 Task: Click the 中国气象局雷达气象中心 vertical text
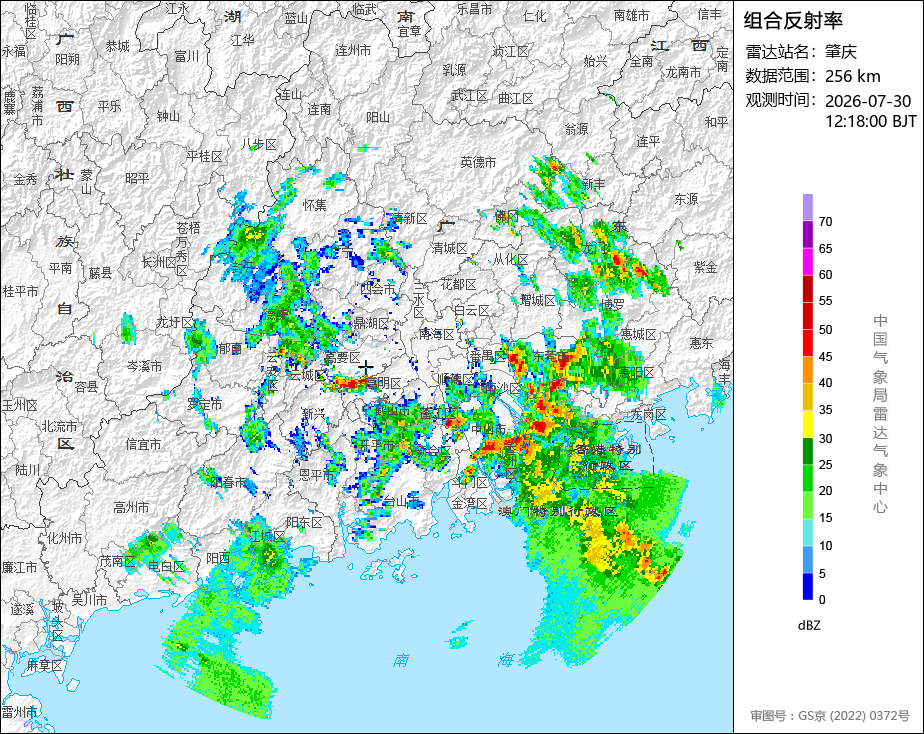click(880, 413)
